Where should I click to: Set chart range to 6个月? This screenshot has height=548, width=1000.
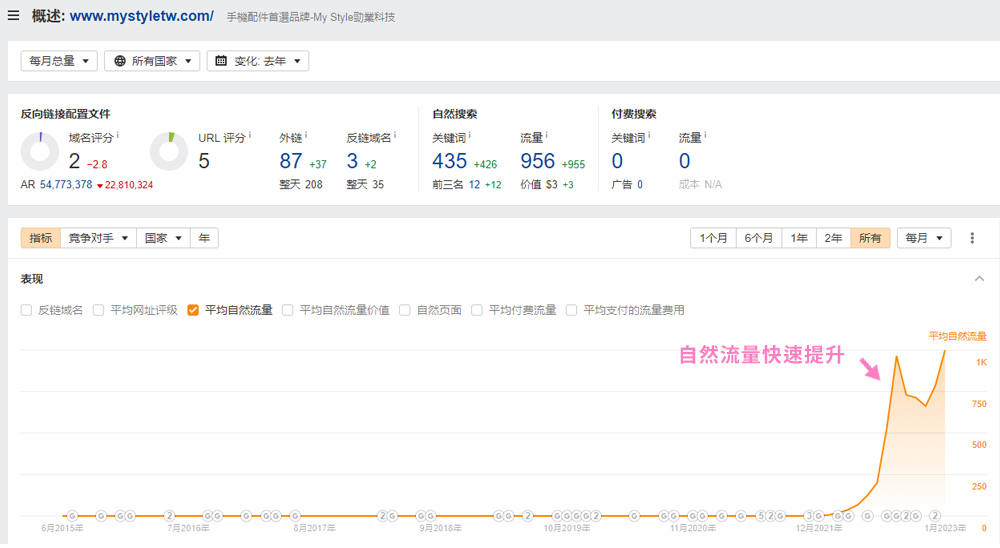[x=759, y=238]
